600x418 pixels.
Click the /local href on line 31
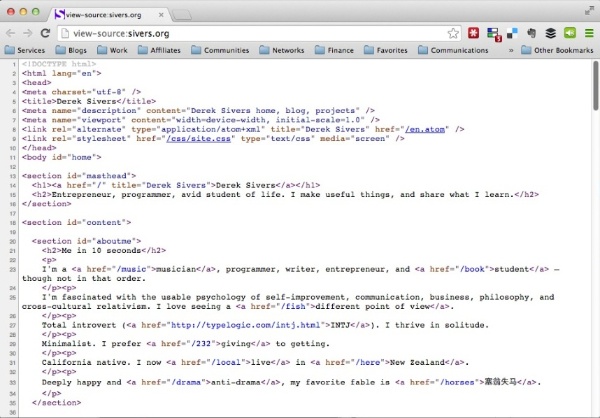(226, 362)
